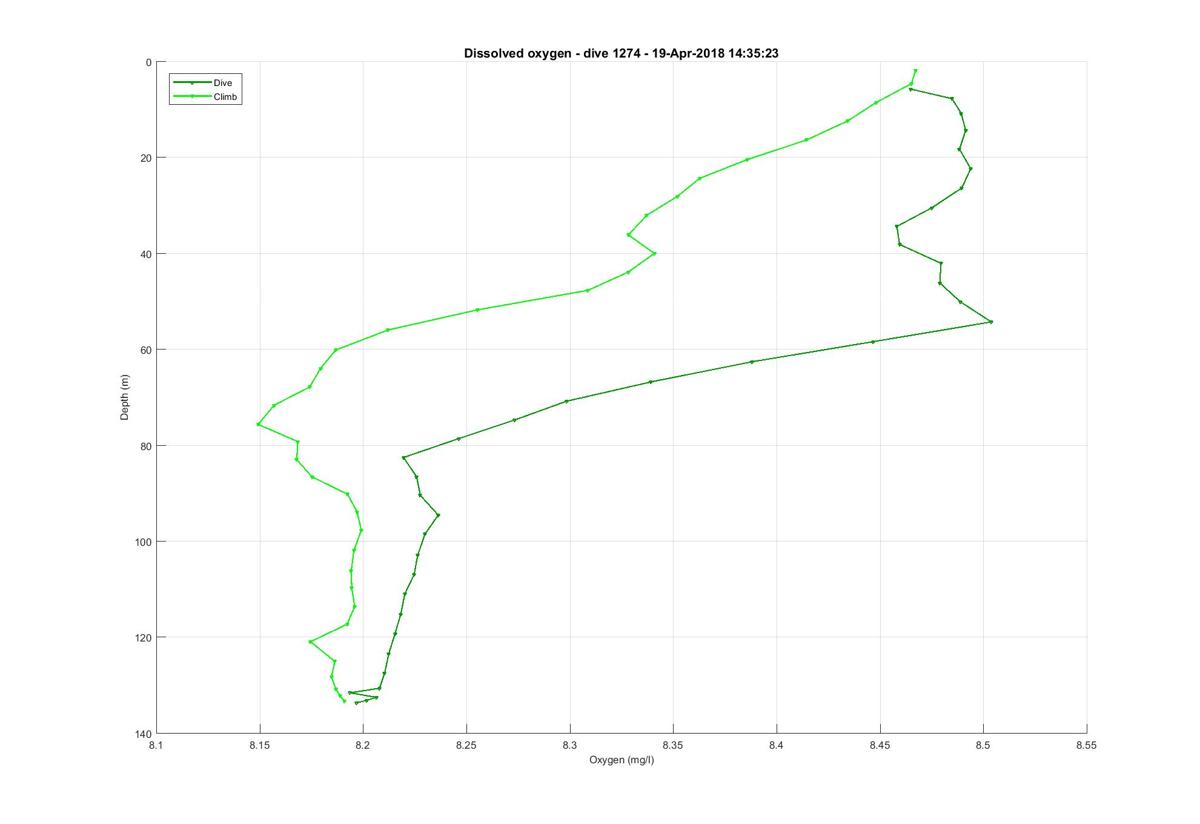
Task: Select the 'Dive' legend entry
Action: [207, 82]
